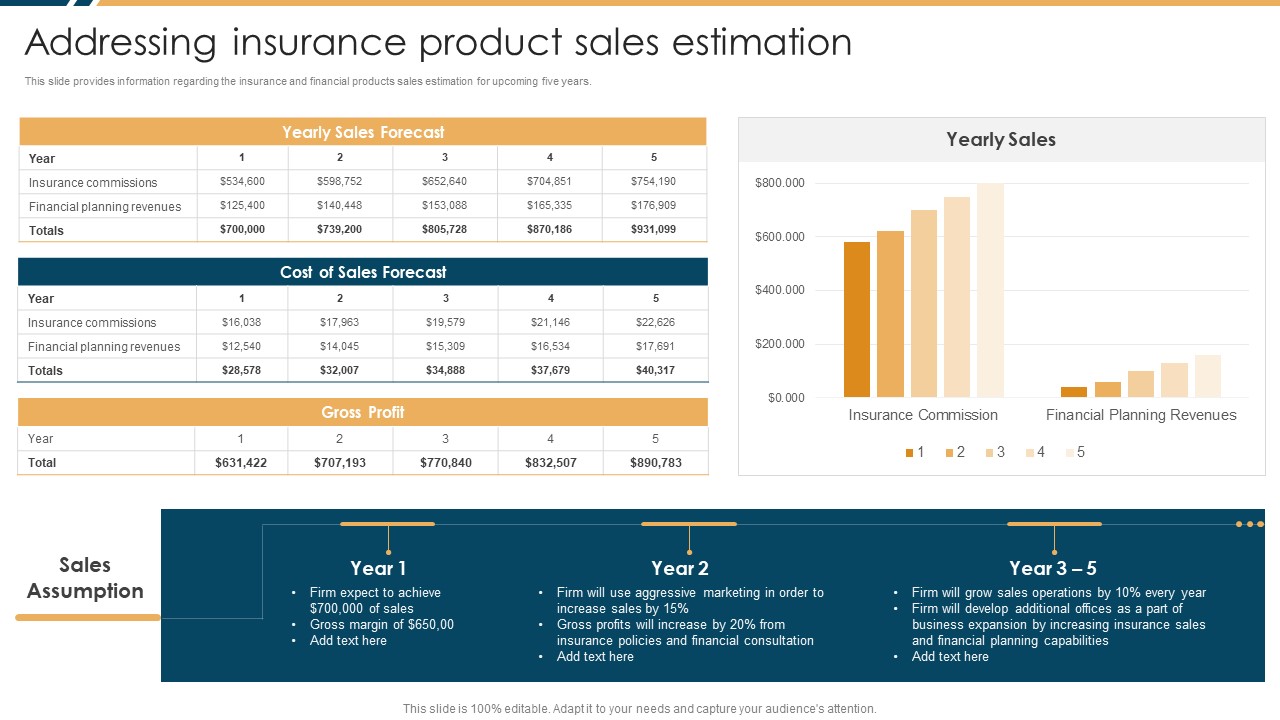Screen dimensions: 1280x720
Task: Click the Year 3 – 5 timeline marker
Action: 1054,524
